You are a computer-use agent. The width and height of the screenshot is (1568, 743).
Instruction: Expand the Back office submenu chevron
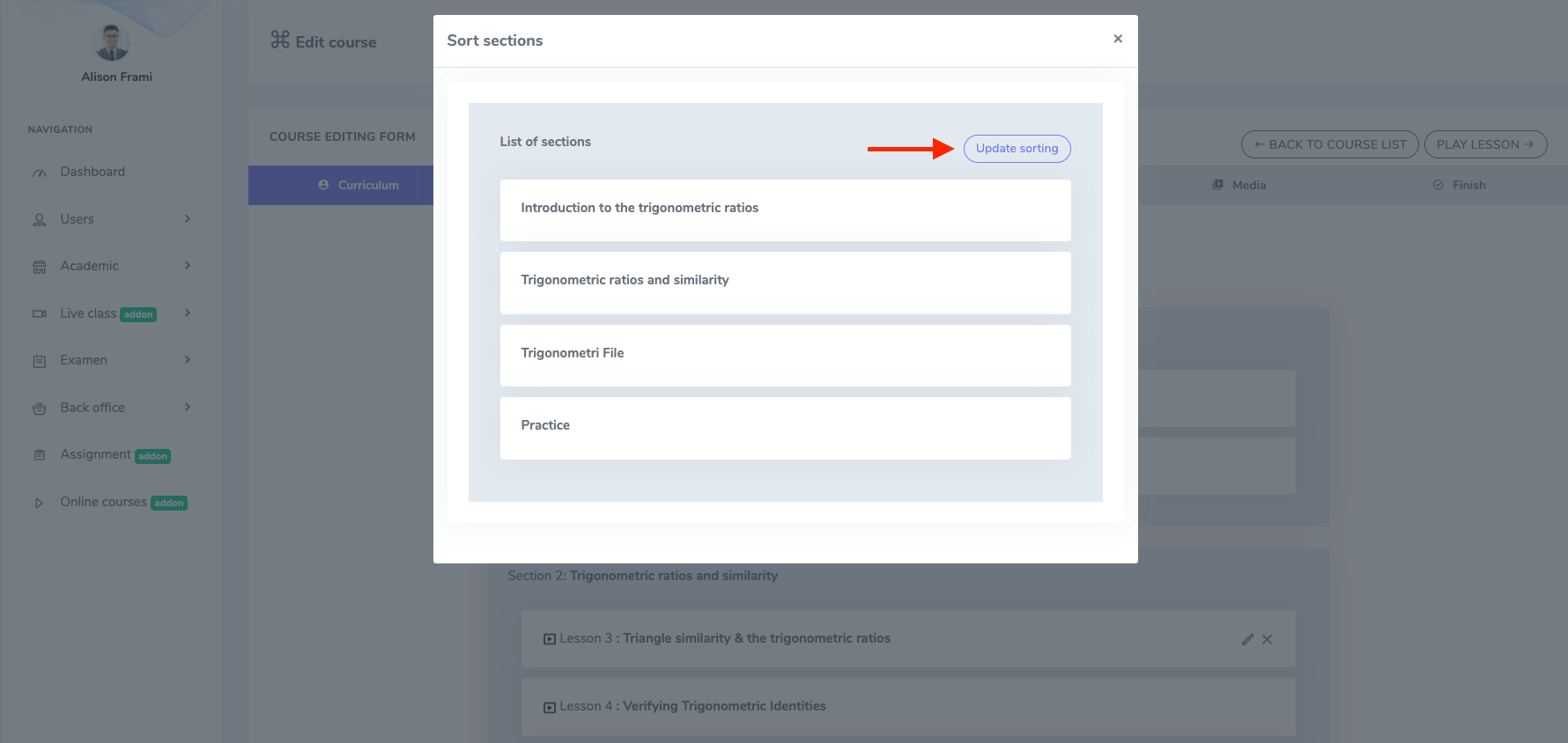pyautogui.click(x=187, y=408)
